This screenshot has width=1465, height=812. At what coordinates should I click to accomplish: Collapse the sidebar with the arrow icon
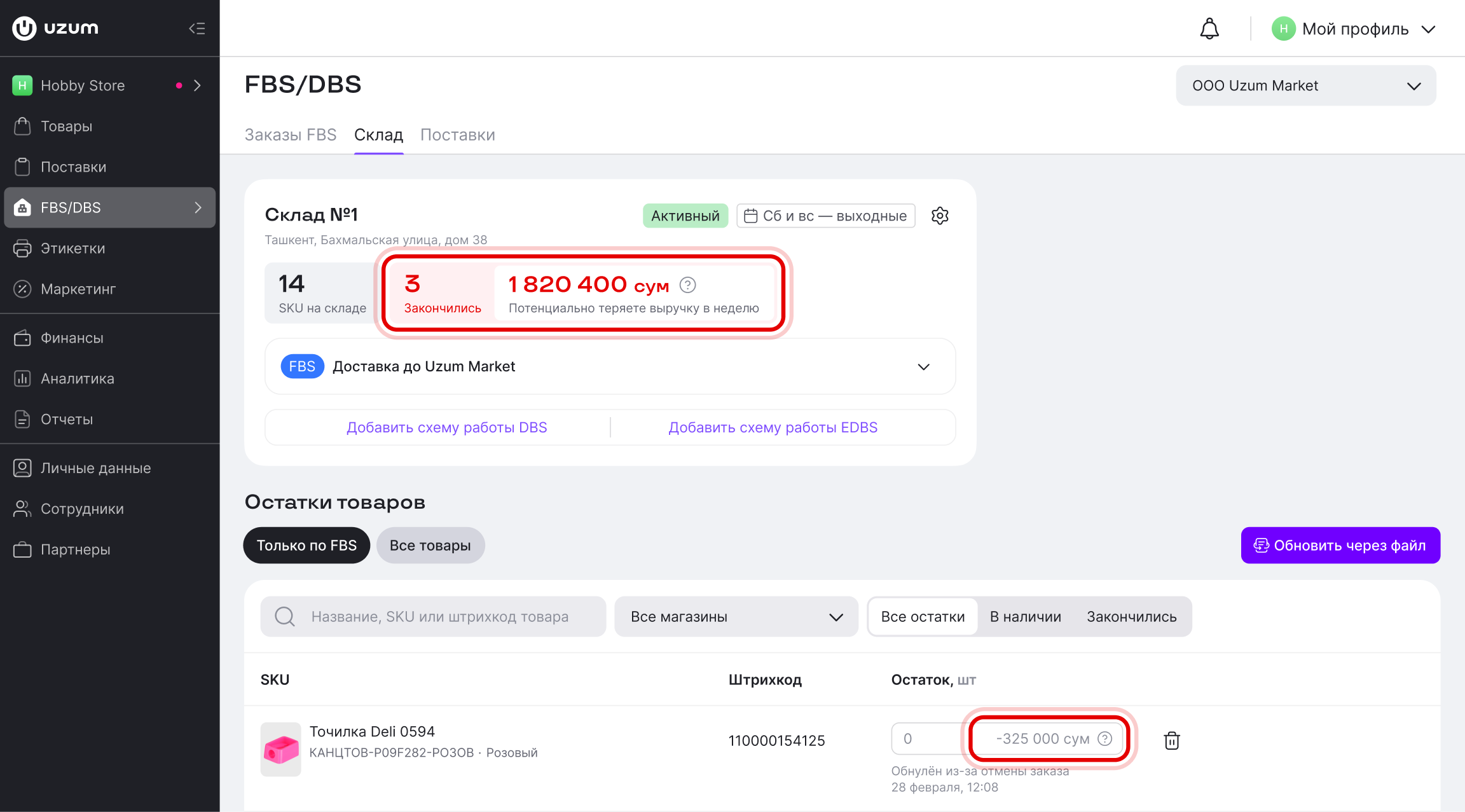pos(197,28)
